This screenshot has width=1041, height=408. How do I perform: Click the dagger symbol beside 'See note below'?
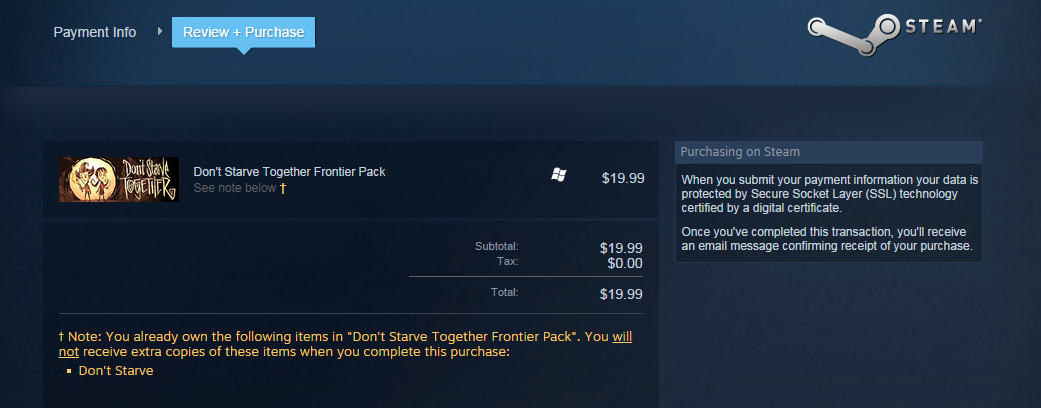click(283, 188)
